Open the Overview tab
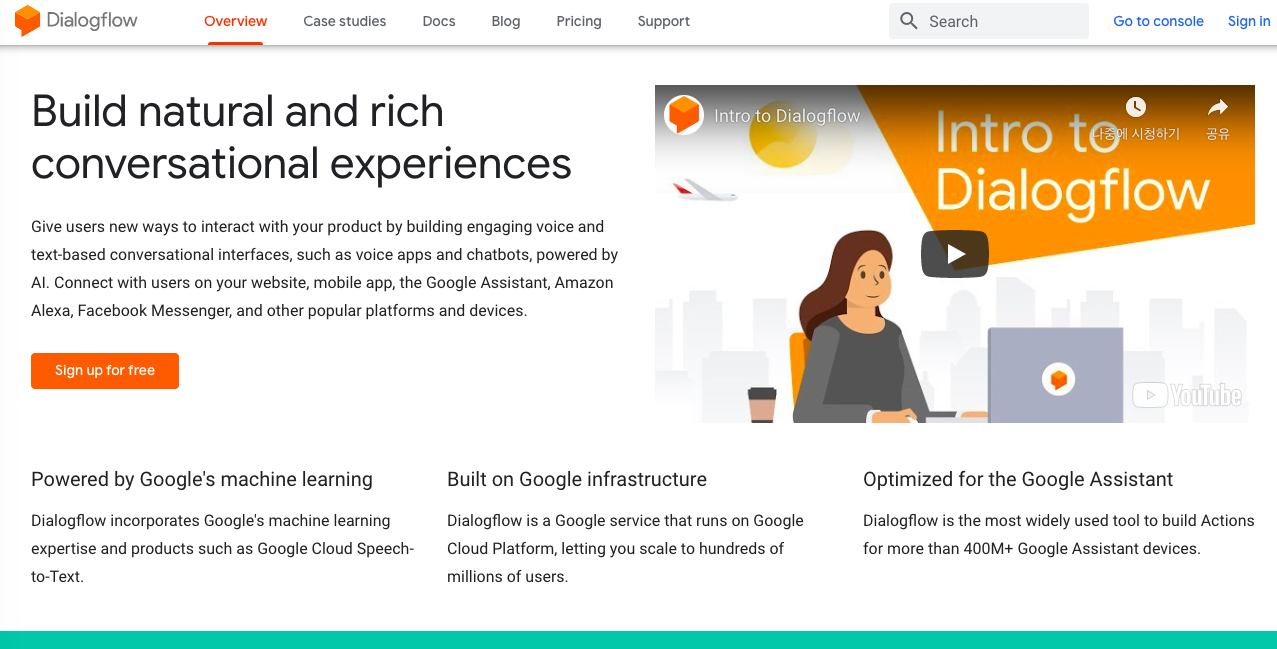This screenshot has height=649, width=1277. click(236, 21)
